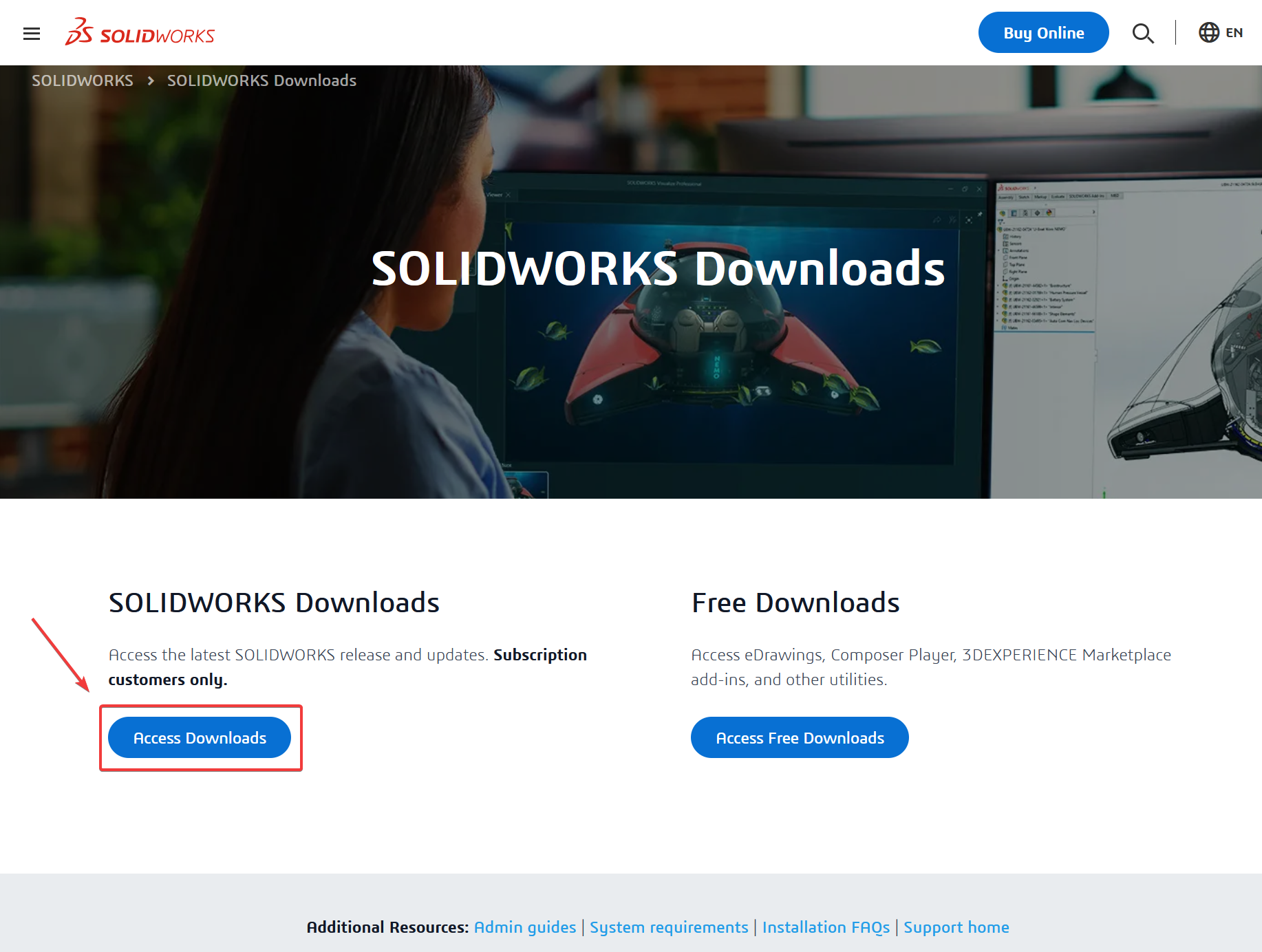
Task: Click the hero title SOLIDWORKS Downloads
Action: 658,268
